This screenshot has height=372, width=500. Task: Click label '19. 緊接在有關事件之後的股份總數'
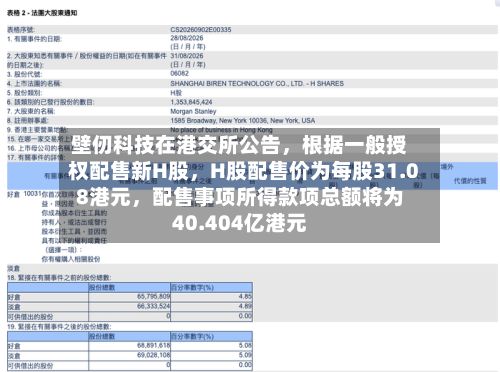click(59, 327)
